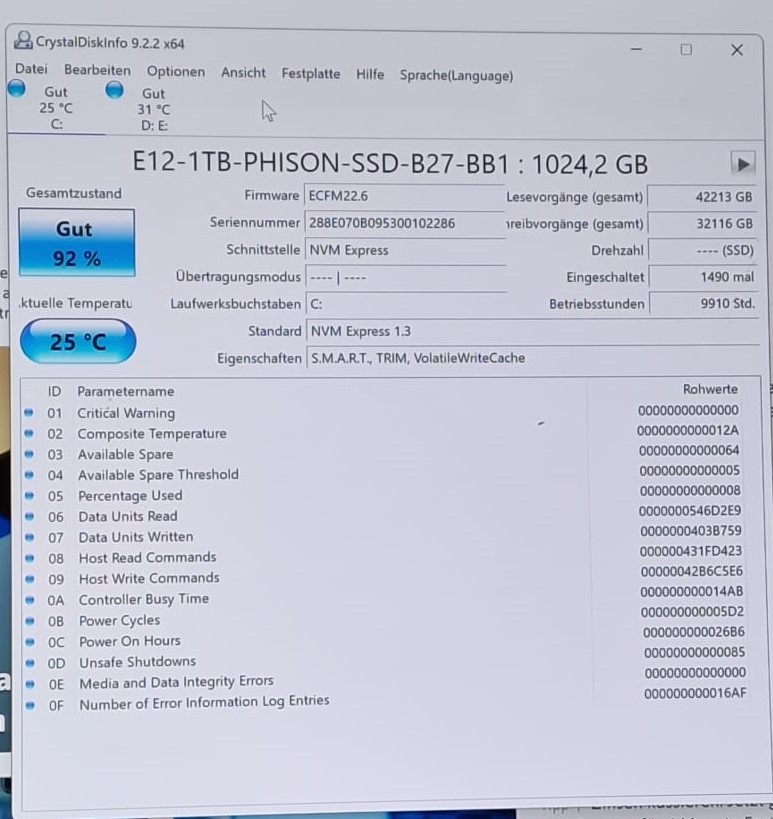
Task: Click status dot for Unsafe Shutdowns row
Action: [30, 663]
